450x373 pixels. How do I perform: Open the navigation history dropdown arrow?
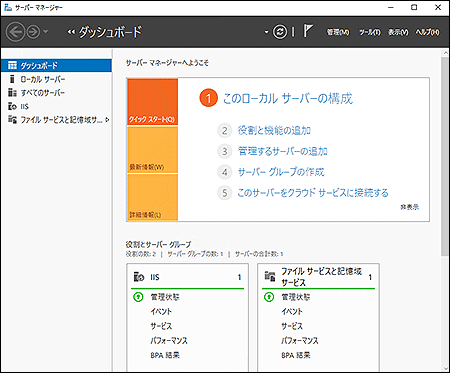coord(46,32)
